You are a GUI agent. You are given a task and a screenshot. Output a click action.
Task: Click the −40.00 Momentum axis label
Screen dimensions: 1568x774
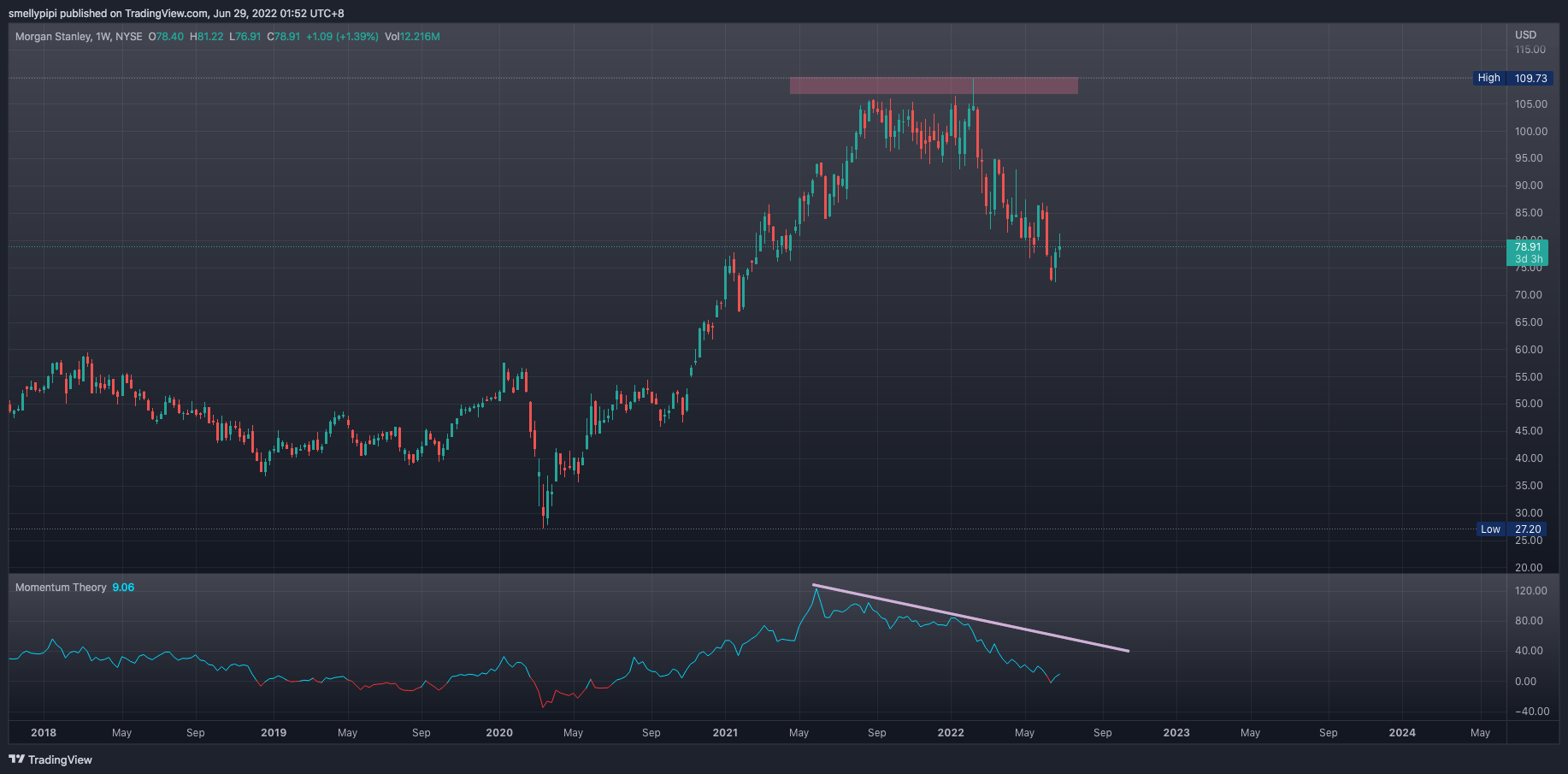[1530, 712]
